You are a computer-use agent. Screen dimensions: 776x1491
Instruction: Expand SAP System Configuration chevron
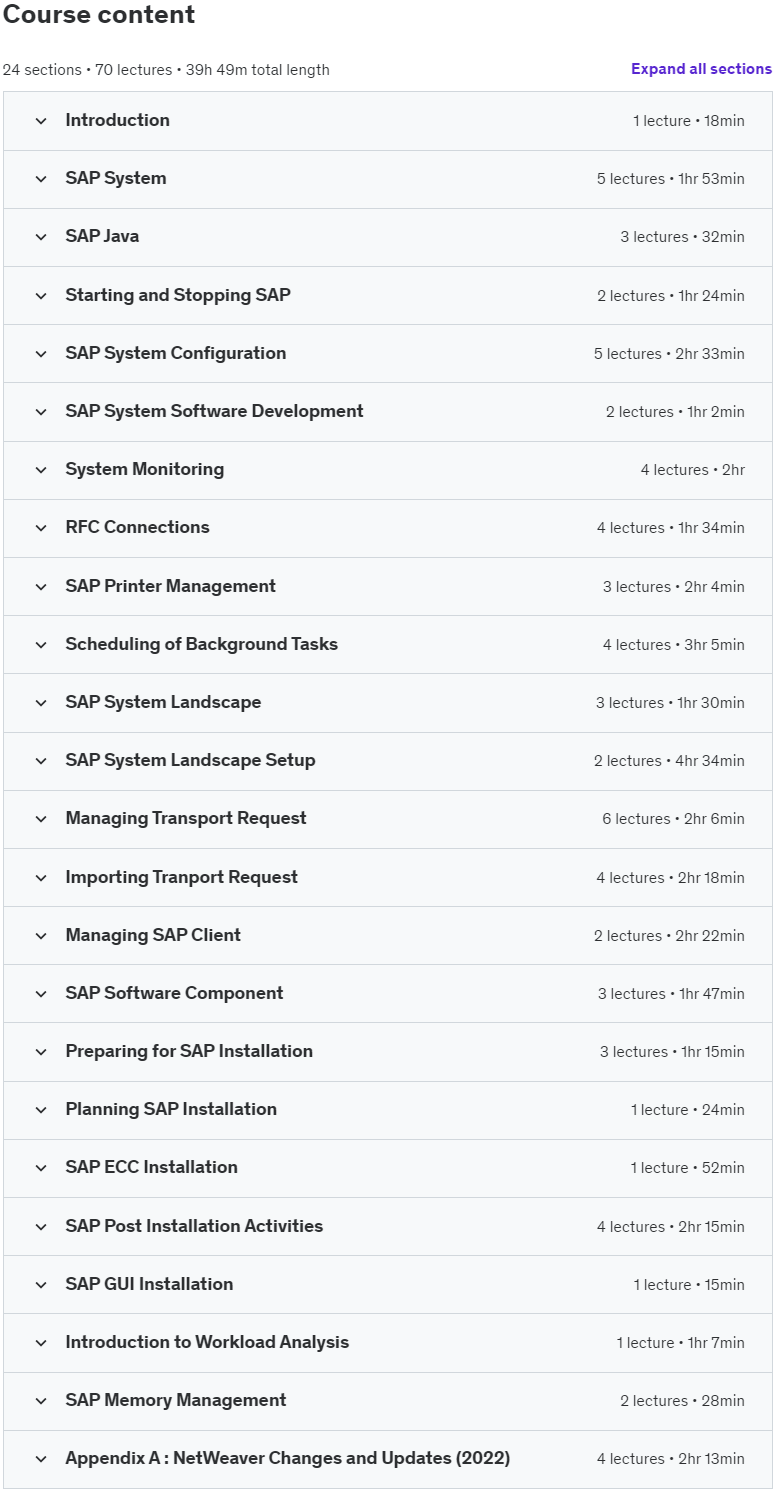[41, 354]
